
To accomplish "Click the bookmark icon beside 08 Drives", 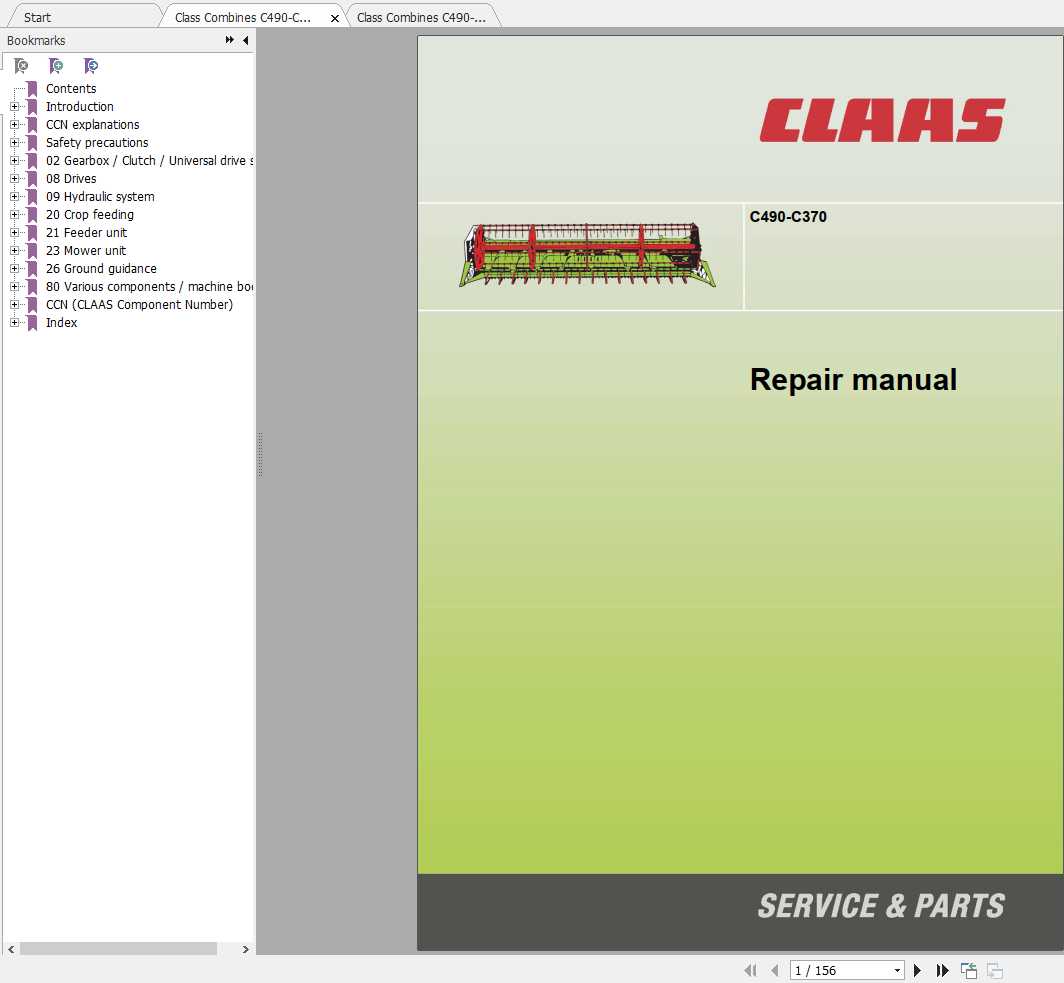I will [32, 179].
